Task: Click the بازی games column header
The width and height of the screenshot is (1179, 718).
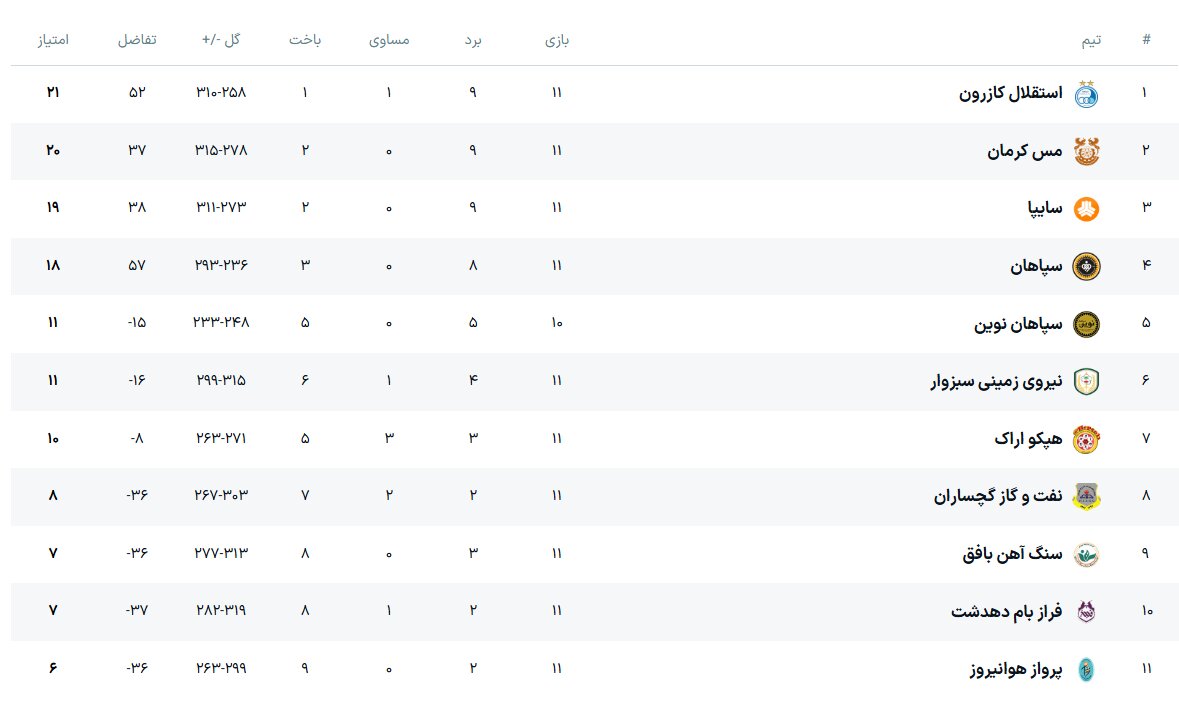Action: (x=557, y=40)
